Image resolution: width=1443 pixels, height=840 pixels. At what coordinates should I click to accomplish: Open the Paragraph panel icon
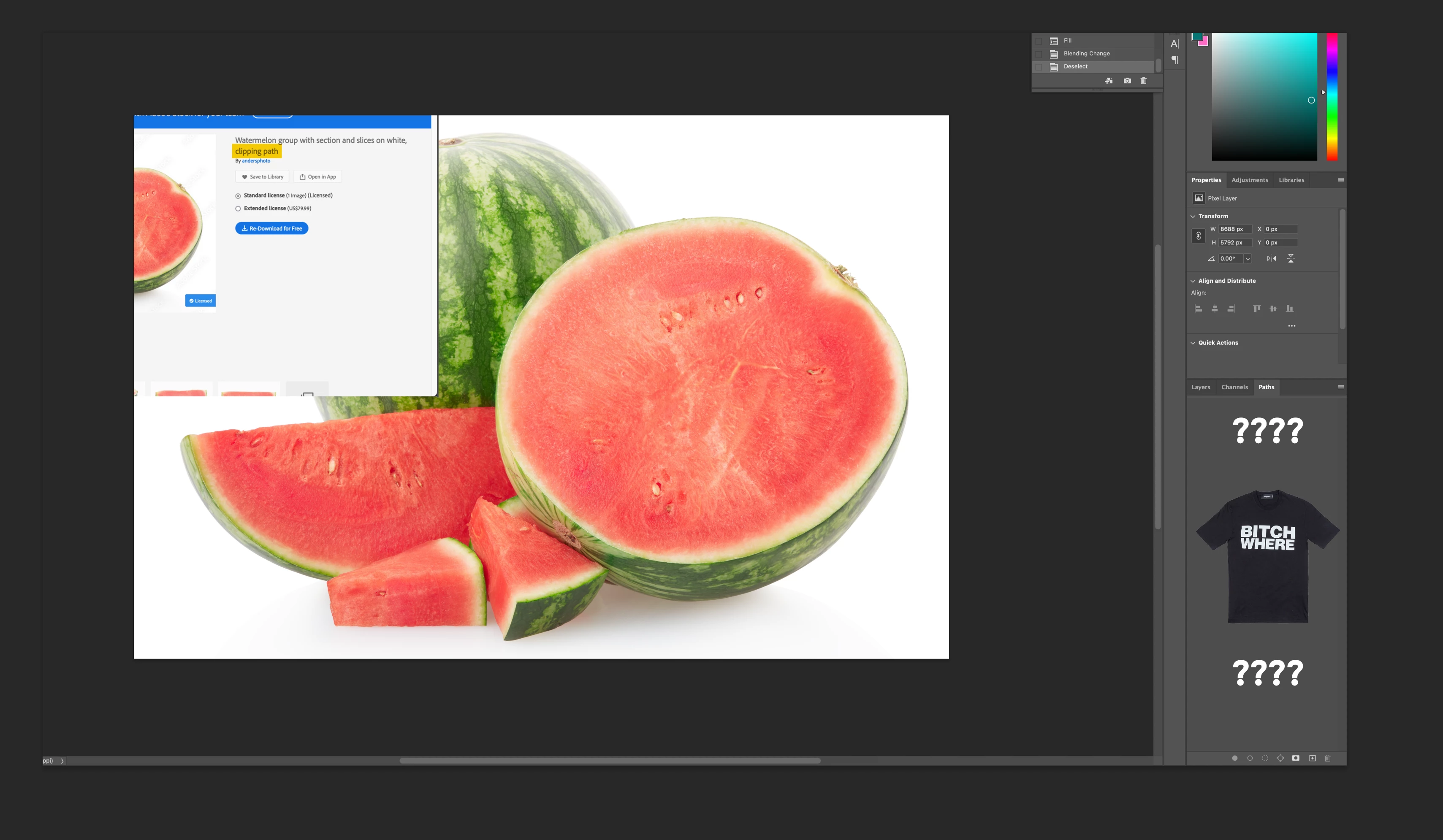tap(1174, 60)
